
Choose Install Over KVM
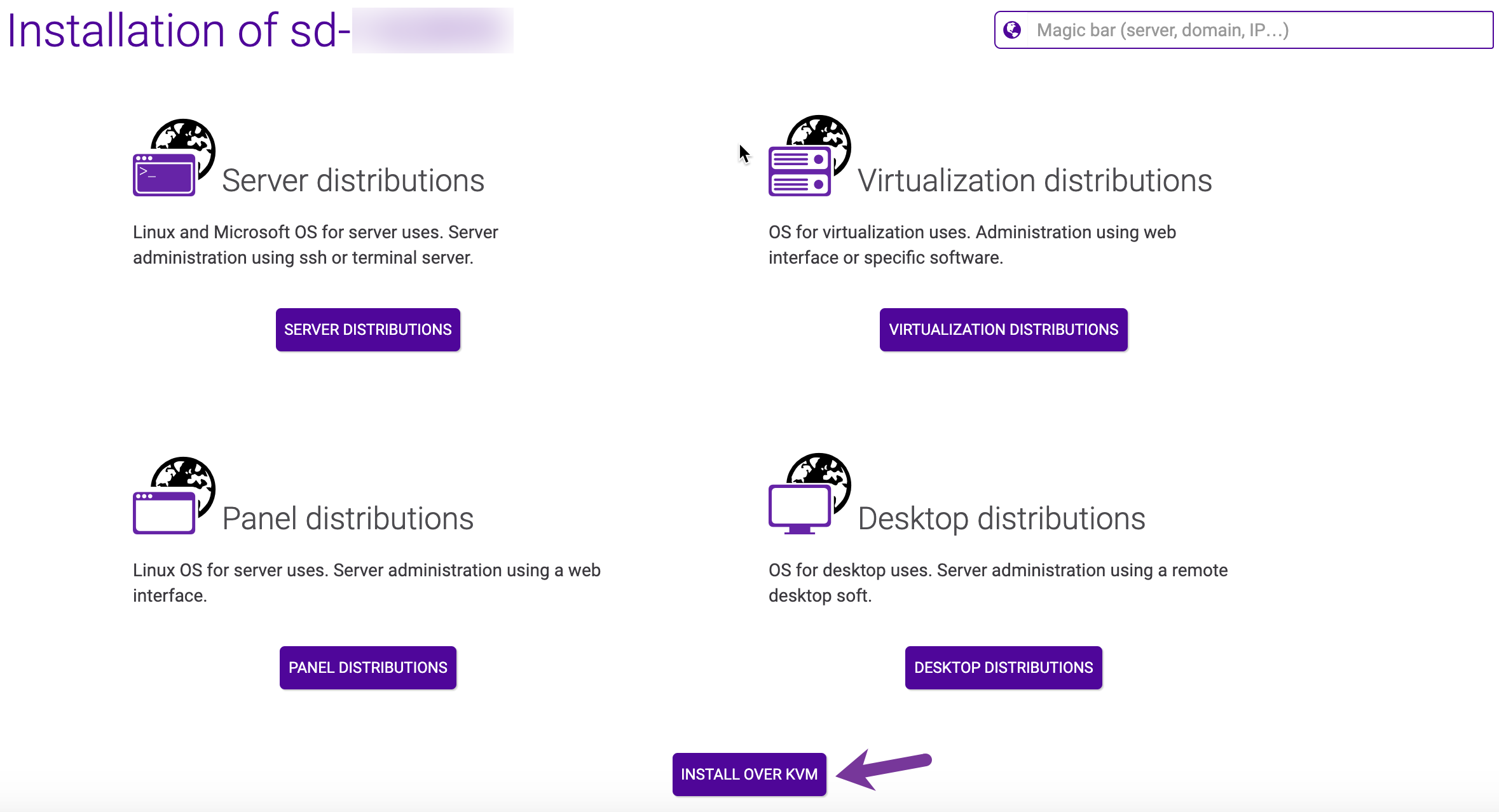(749, 775)
